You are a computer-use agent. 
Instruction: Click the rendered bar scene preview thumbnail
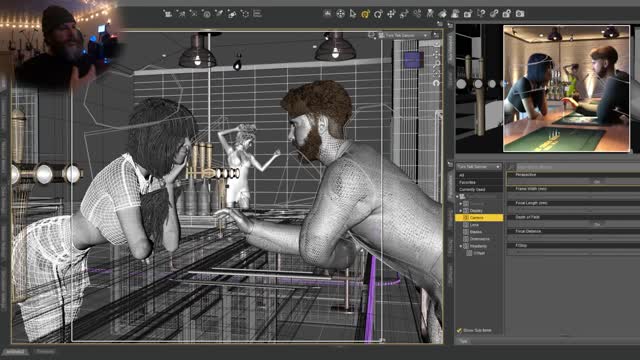[x=567, y=89]
